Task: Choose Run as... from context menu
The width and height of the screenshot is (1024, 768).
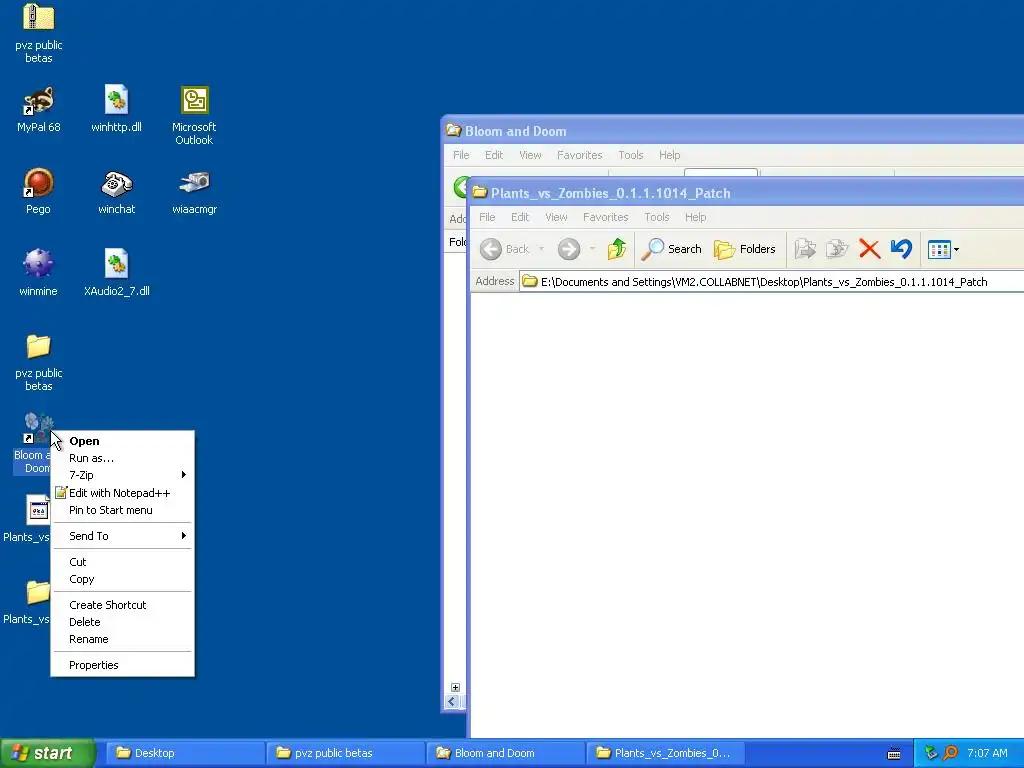Action: click(x=122, y=458)
